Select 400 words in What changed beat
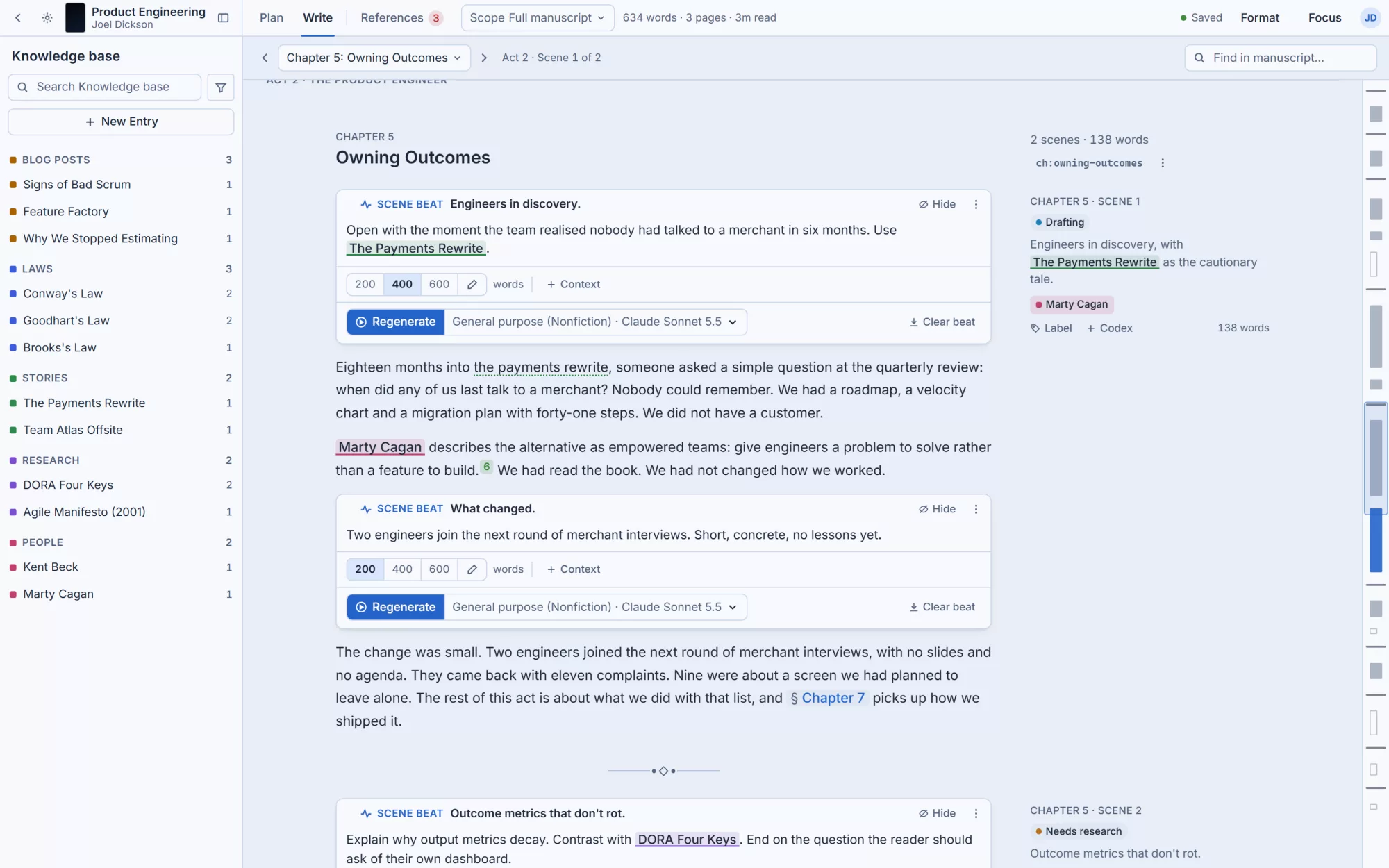 point(402,569)
